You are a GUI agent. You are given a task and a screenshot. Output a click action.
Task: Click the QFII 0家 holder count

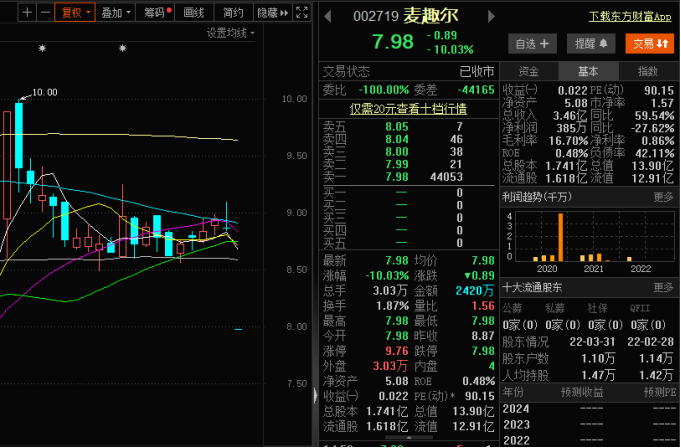click(648, 325)
